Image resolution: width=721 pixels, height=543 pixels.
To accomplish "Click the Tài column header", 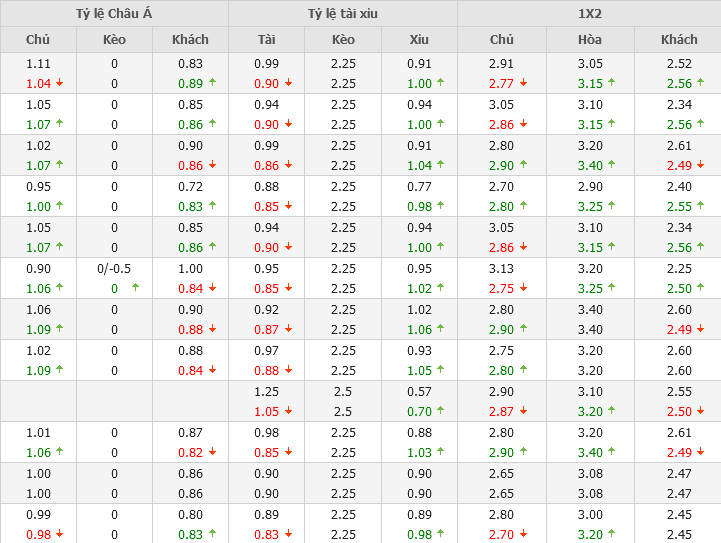I will (266, 39).
